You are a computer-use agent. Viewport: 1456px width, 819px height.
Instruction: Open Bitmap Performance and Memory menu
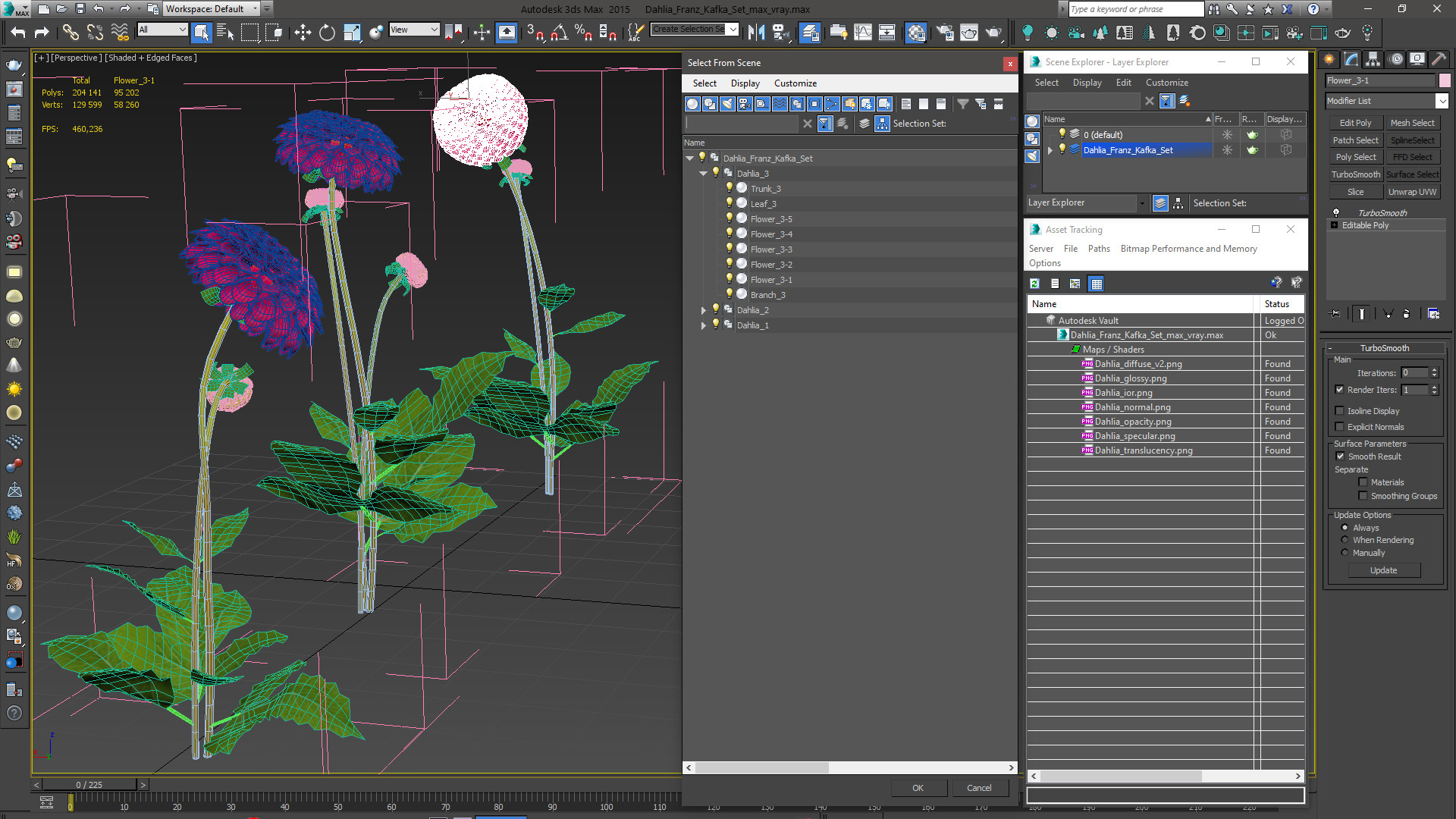point(1188,249)
